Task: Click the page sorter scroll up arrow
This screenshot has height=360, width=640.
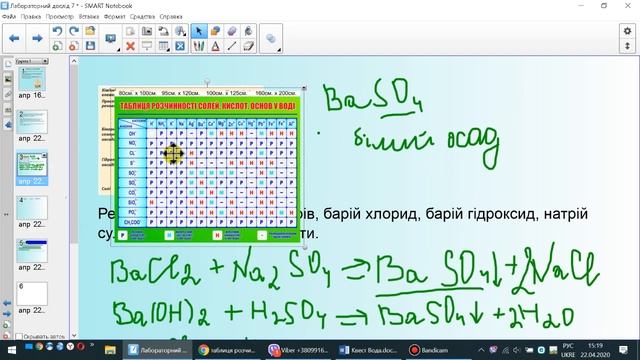Action: pos(74,61)
